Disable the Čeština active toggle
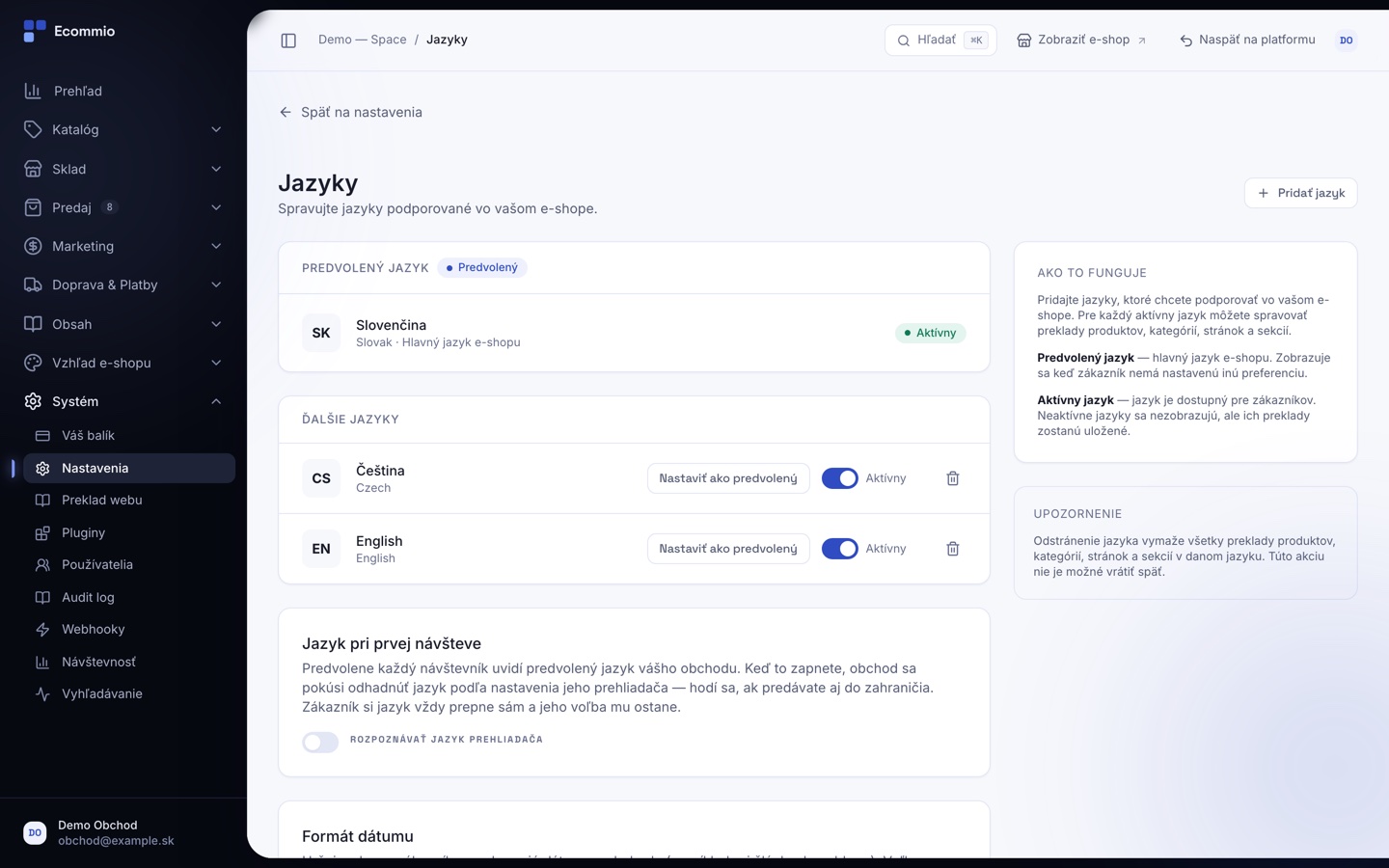 point(839,478)
